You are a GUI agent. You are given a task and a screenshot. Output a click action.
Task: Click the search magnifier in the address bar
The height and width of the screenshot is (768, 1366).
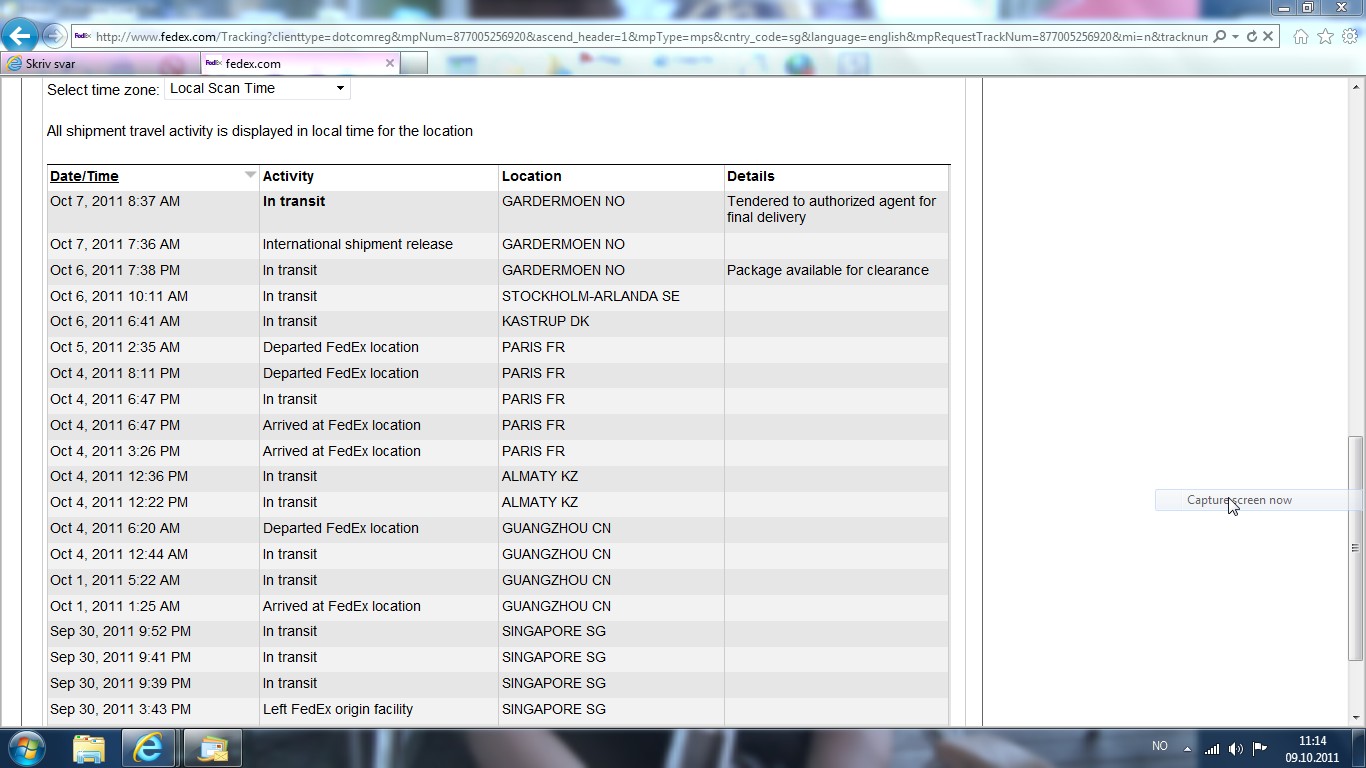coord(1219,36)
